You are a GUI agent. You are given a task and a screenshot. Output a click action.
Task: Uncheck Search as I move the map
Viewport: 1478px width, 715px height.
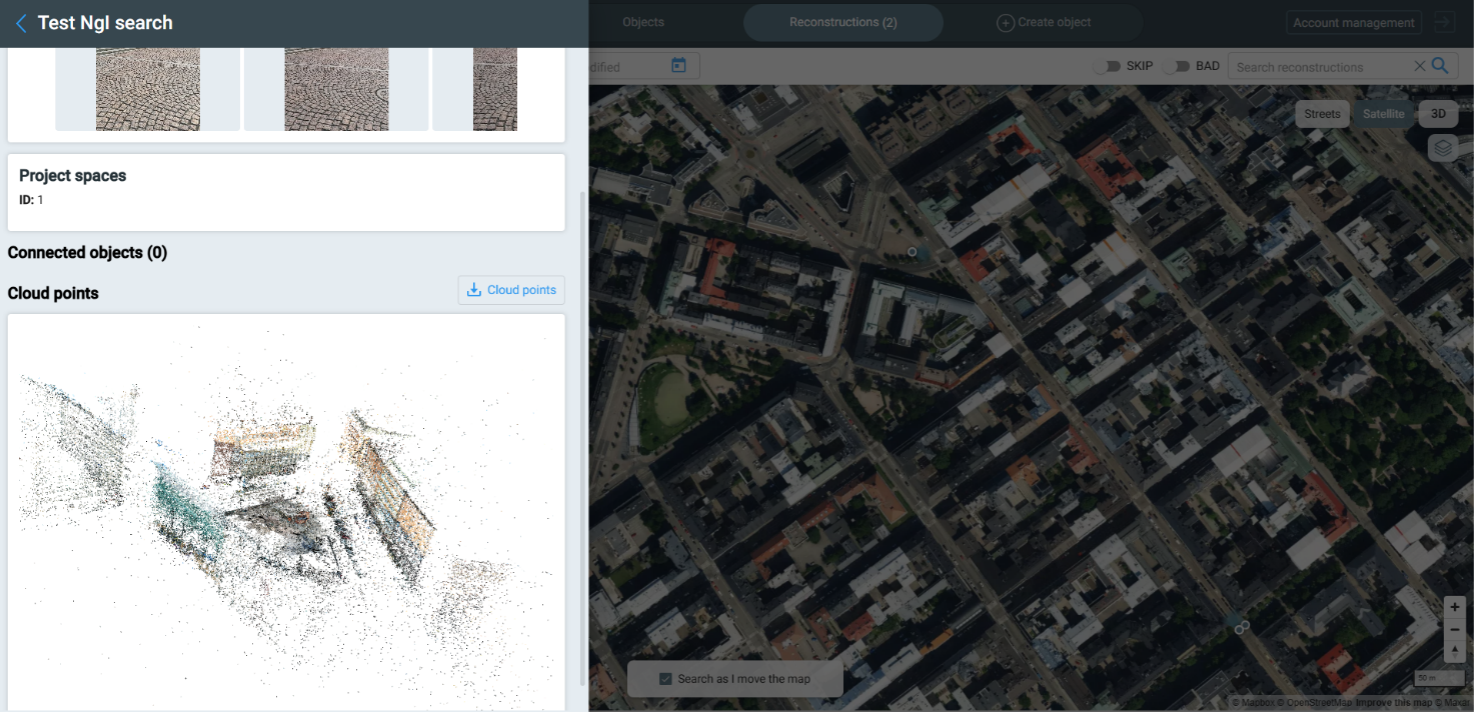click(x=665, y=679)
